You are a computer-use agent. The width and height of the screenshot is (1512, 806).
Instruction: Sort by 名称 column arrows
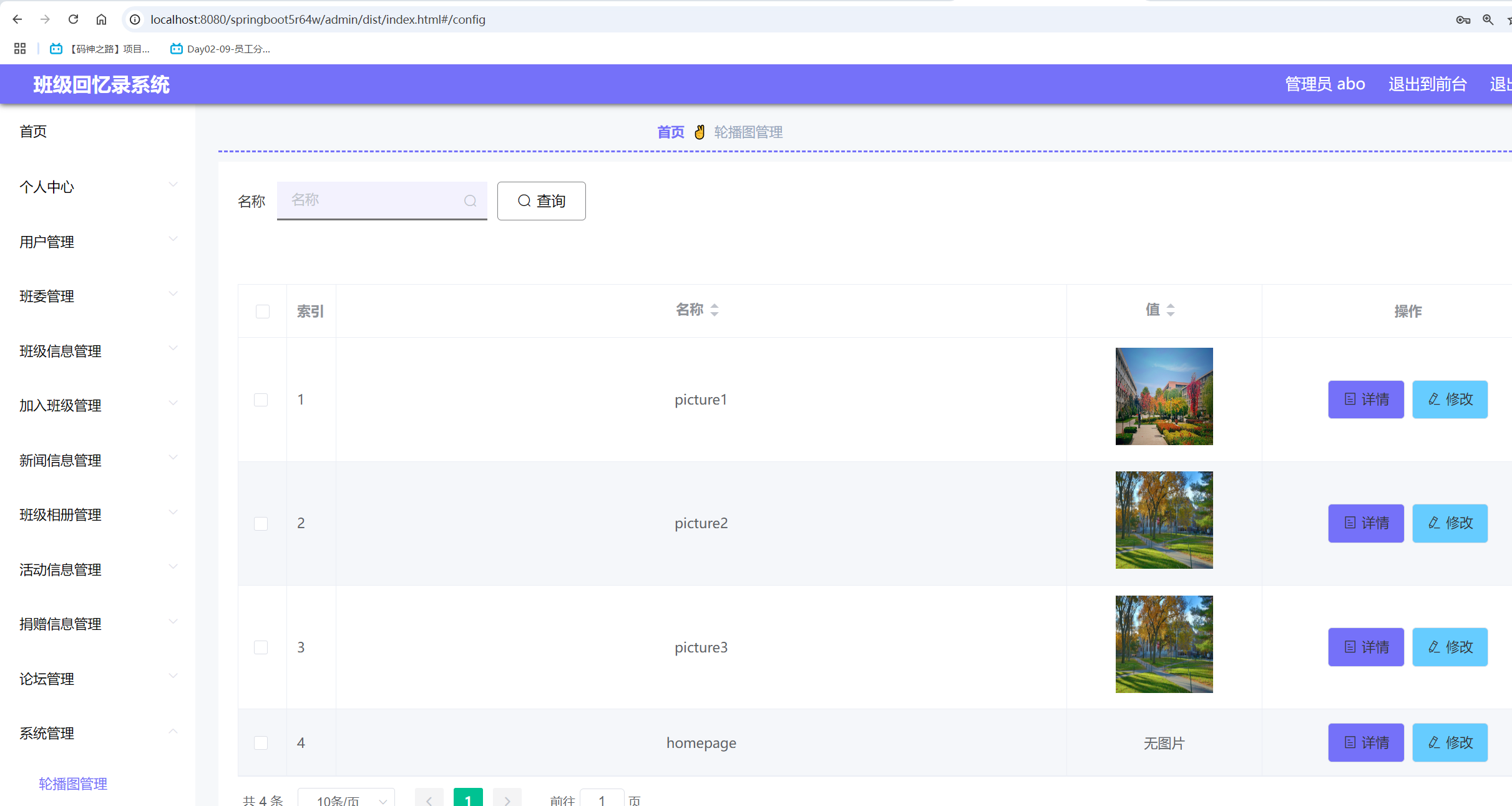tap(715, 310)
